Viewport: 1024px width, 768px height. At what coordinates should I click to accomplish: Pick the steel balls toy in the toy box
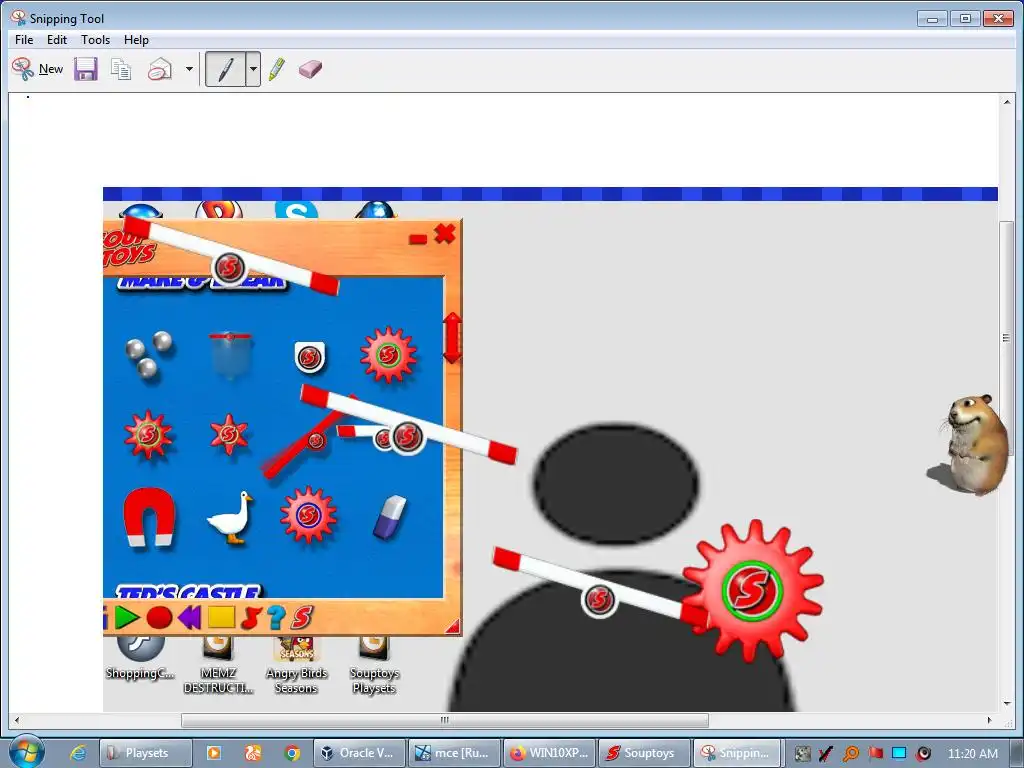click(149, 356)
